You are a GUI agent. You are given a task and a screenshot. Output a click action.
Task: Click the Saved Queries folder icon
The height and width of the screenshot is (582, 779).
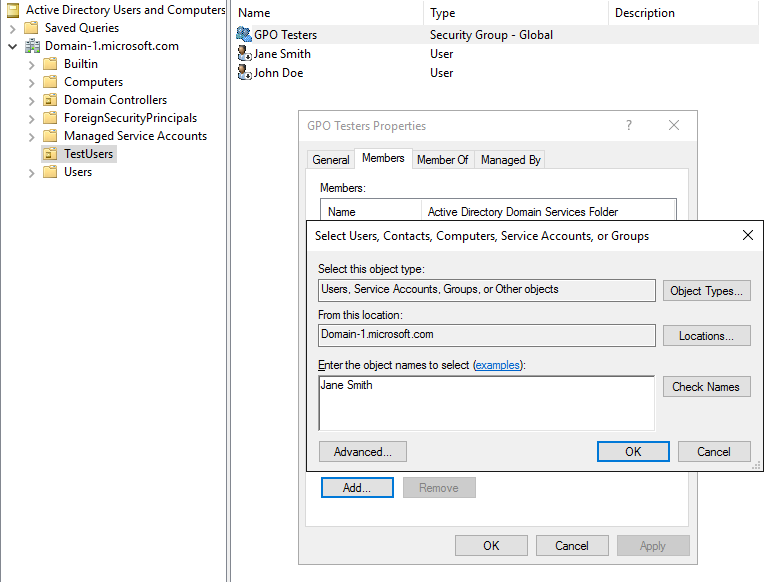click(31, 28)
